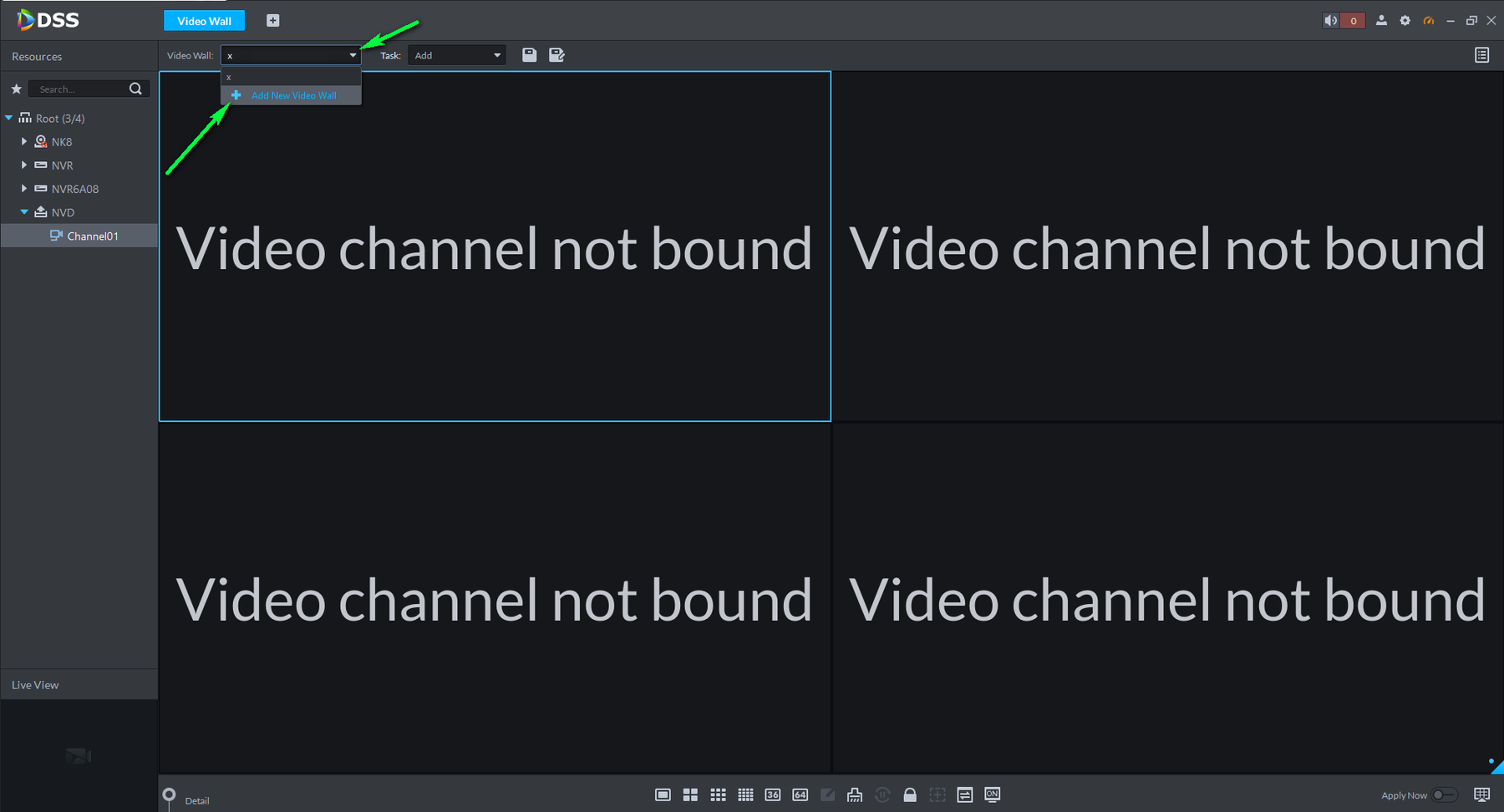
Task: Toggle the Apply Now switch
Action: pyautogui.click(x=1445, y=795)
